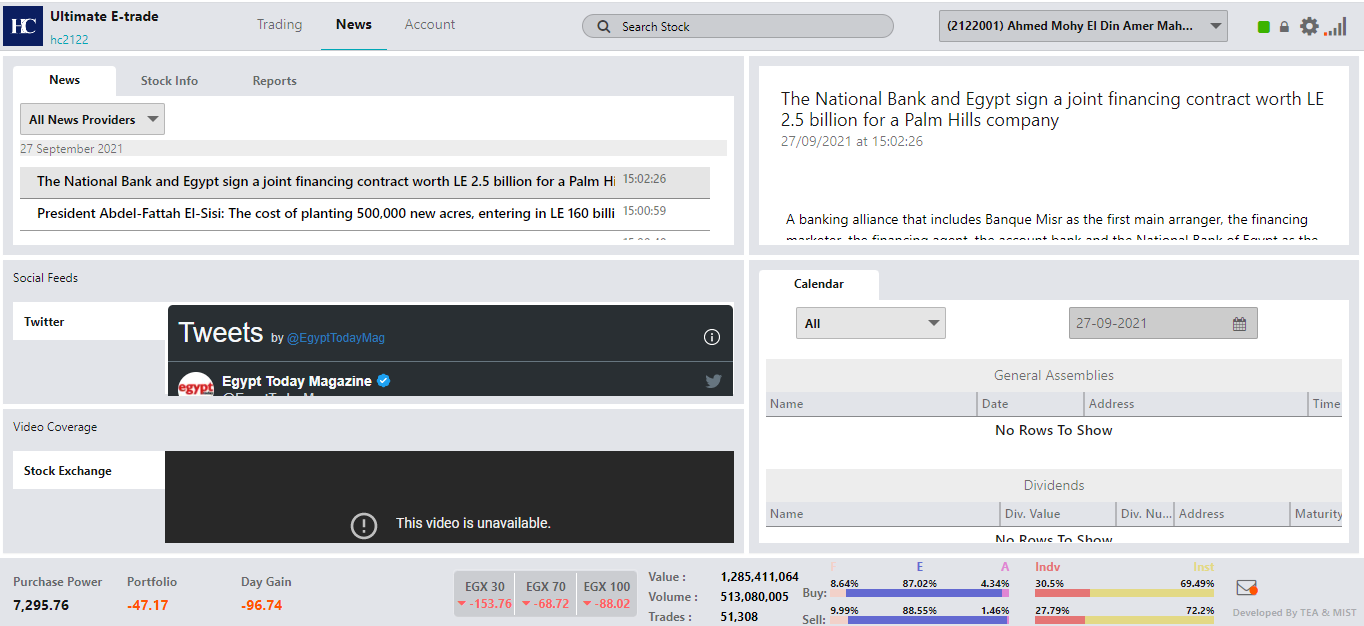Click the Value figure 1,285,411,064
Viewport: 1364px width, 626px height.
[x=760, y=577]
